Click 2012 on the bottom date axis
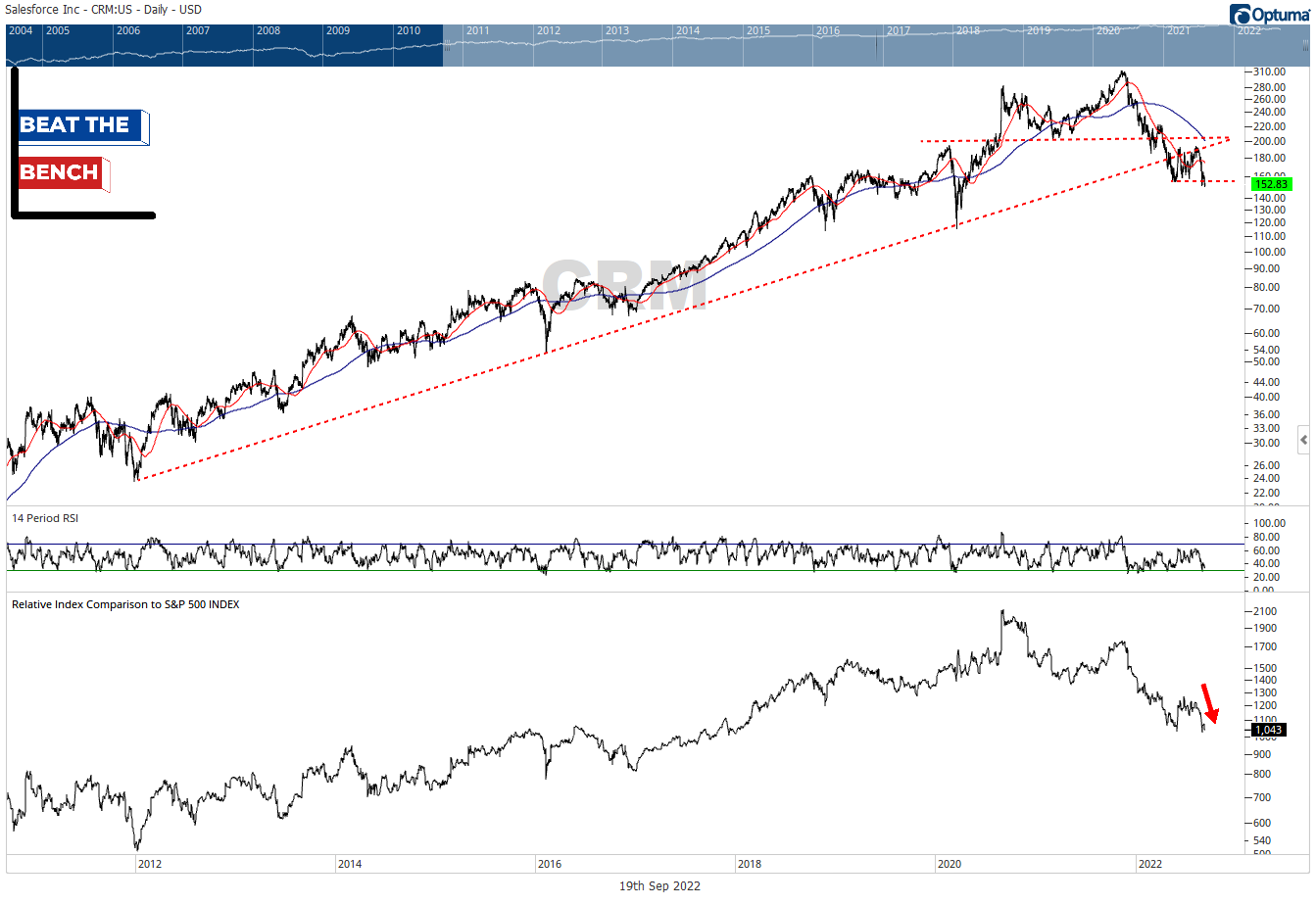The image size is (1316, 905). [x=150, y=864]
